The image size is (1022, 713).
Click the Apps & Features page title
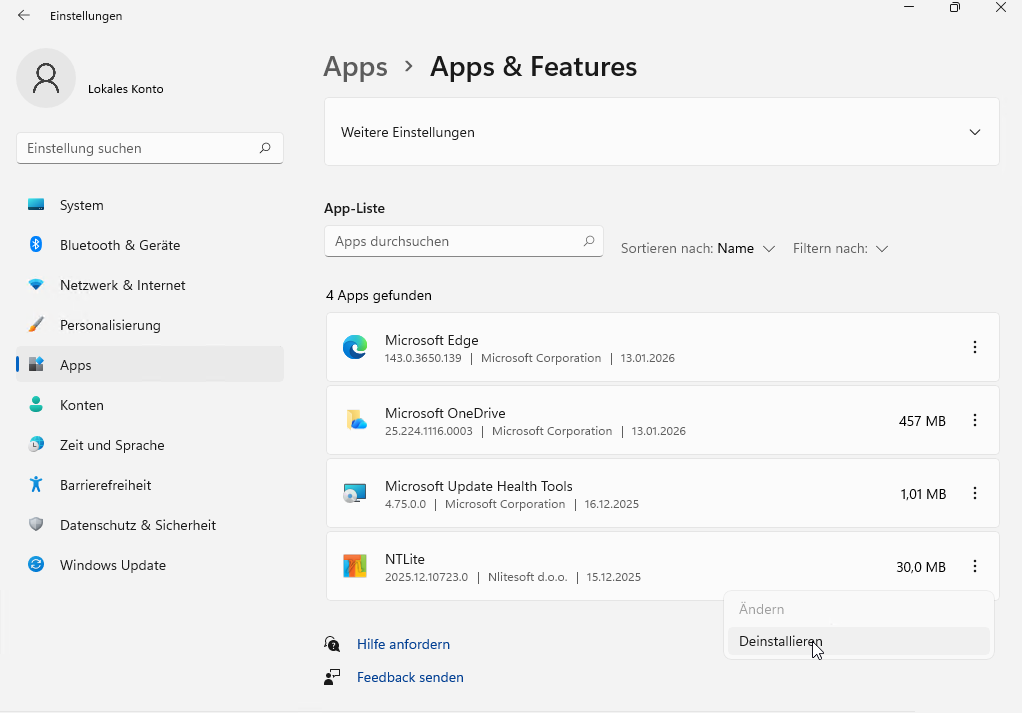click(533, 66)
